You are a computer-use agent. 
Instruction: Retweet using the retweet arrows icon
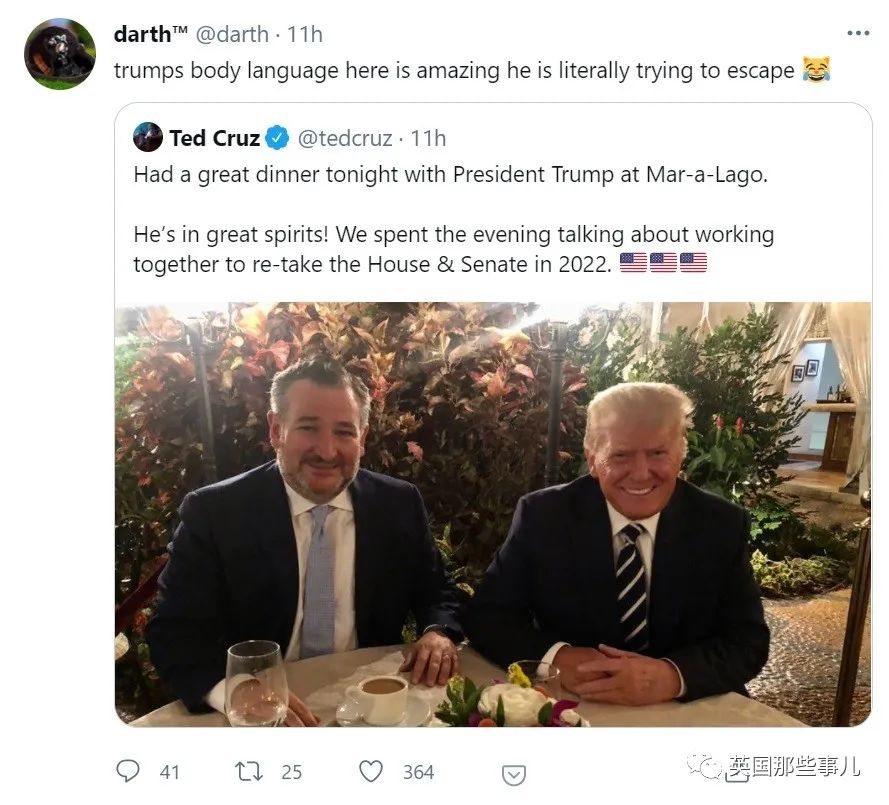(249, 771)
